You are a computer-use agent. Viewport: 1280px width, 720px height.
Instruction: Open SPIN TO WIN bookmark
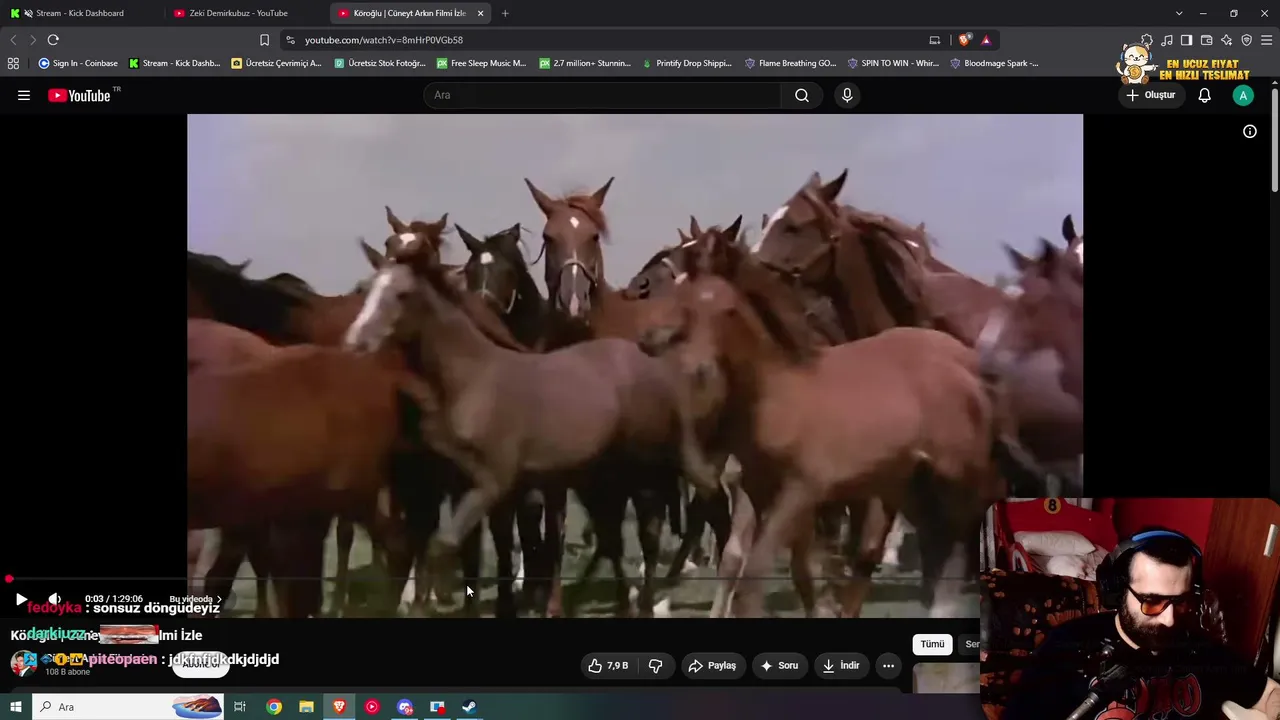893,63
